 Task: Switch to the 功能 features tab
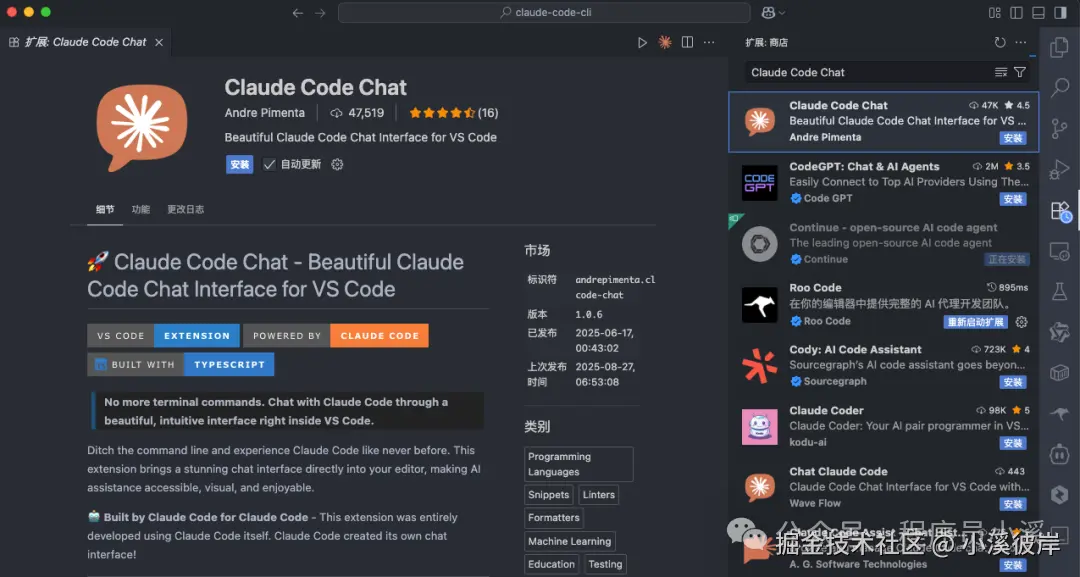coord(141,209)
